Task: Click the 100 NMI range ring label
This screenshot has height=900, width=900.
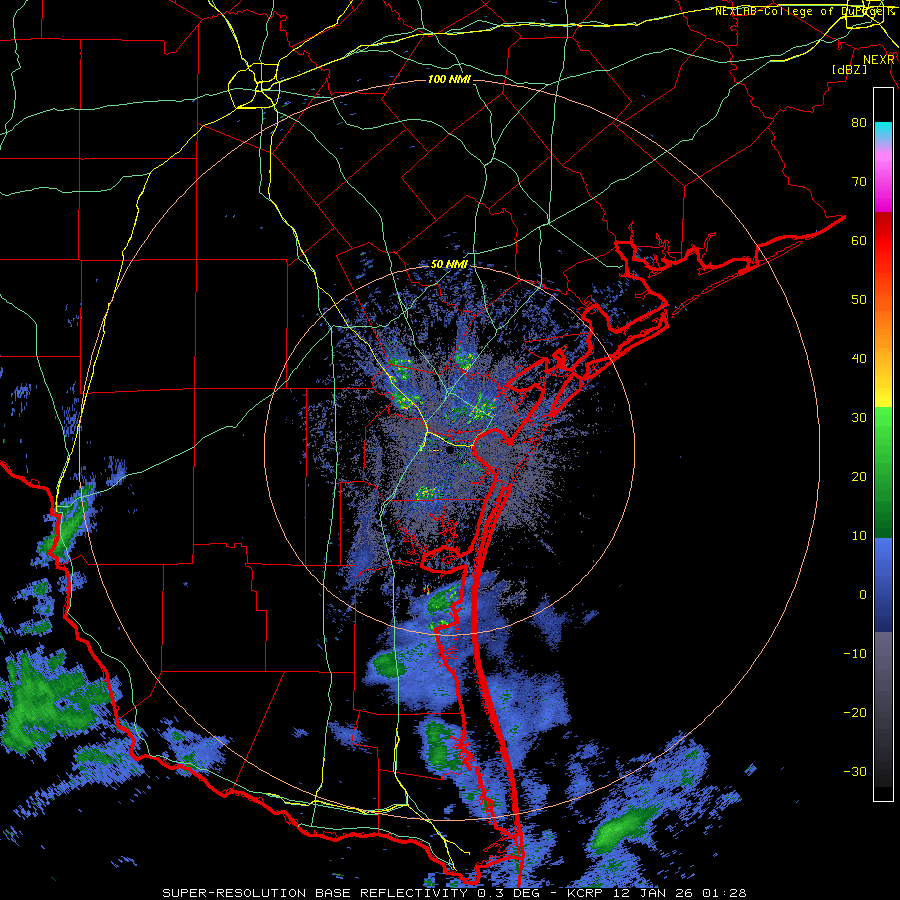Action: point(449,79)
